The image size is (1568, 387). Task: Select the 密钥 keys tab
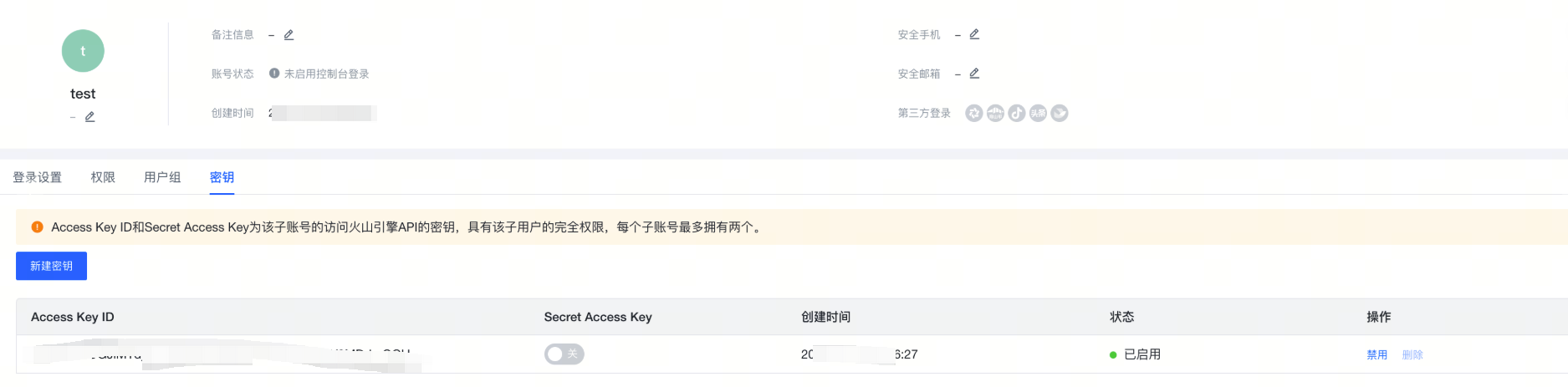pyautogui.click(x=222, y=177)
